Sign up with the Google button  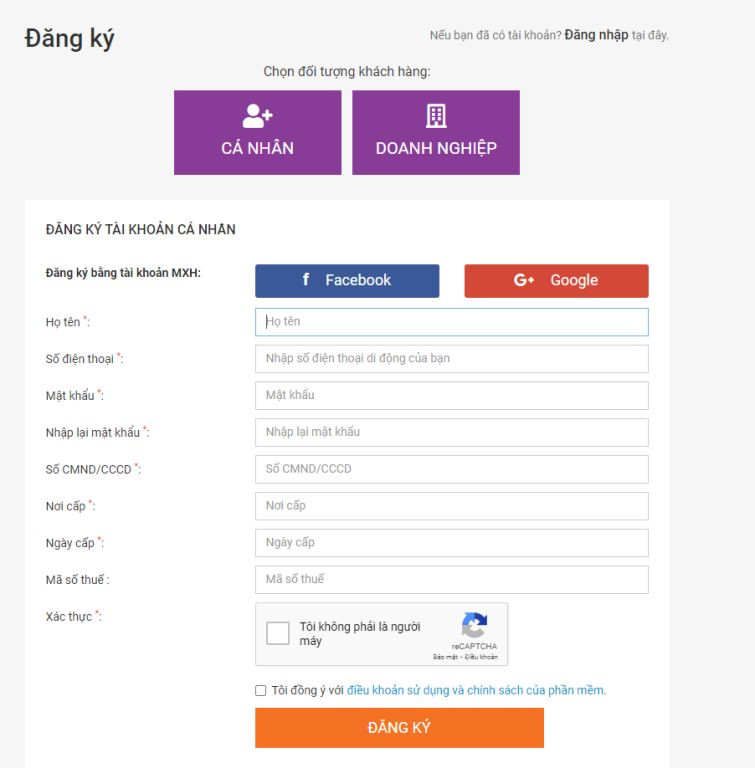coord(556,281)
